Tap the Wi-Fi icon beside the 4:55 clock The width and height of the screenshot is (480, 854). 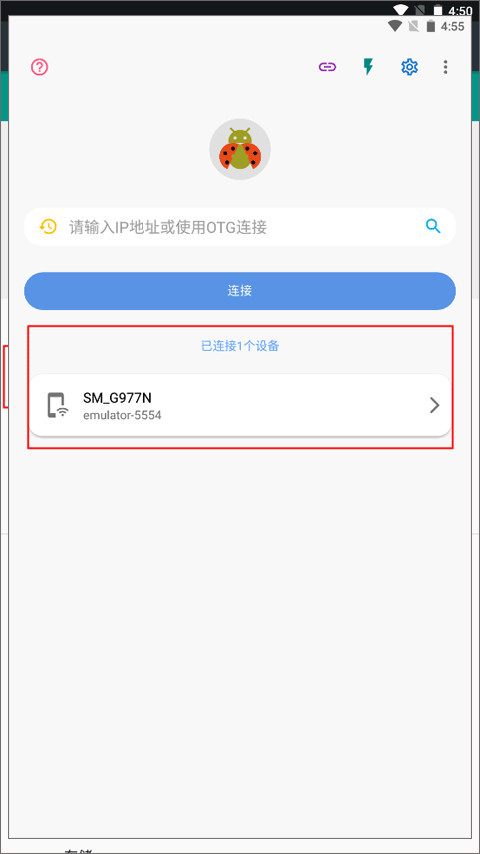[395, 26]
